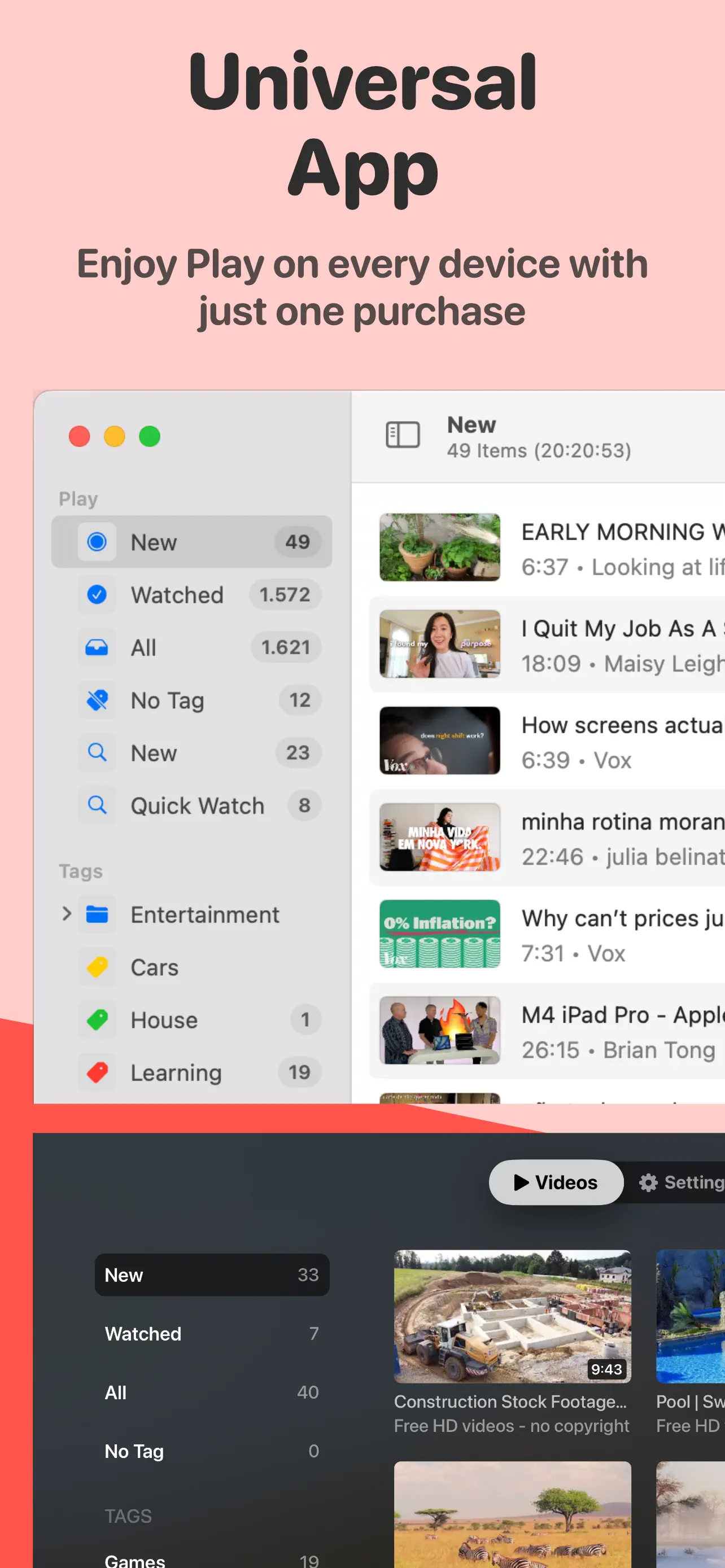This screenshot has width=725, height=1568.
Task: Click the '49 Items (20:20:53)' subtitle
Action: pyautogui.click(x=539, y=451)
